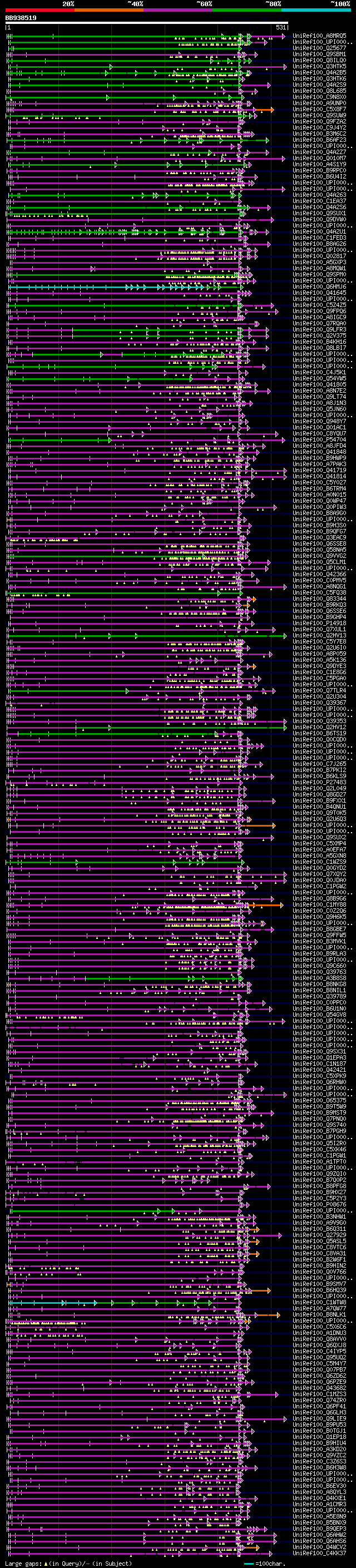Pick the UniRef100_Q39367 entry
This screenshot has width=356, height=1568.
point(319,703)
